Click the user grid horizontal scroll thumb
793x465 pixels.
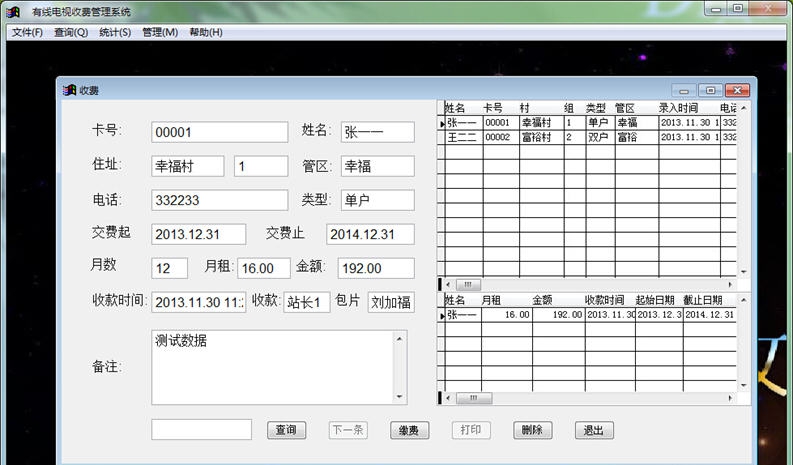pos(468,284)
